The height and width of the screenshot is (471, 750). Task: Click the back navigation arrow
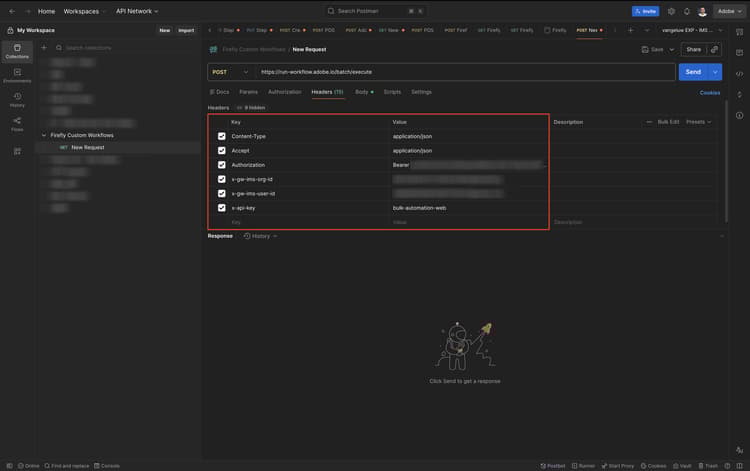click(12, 11)
